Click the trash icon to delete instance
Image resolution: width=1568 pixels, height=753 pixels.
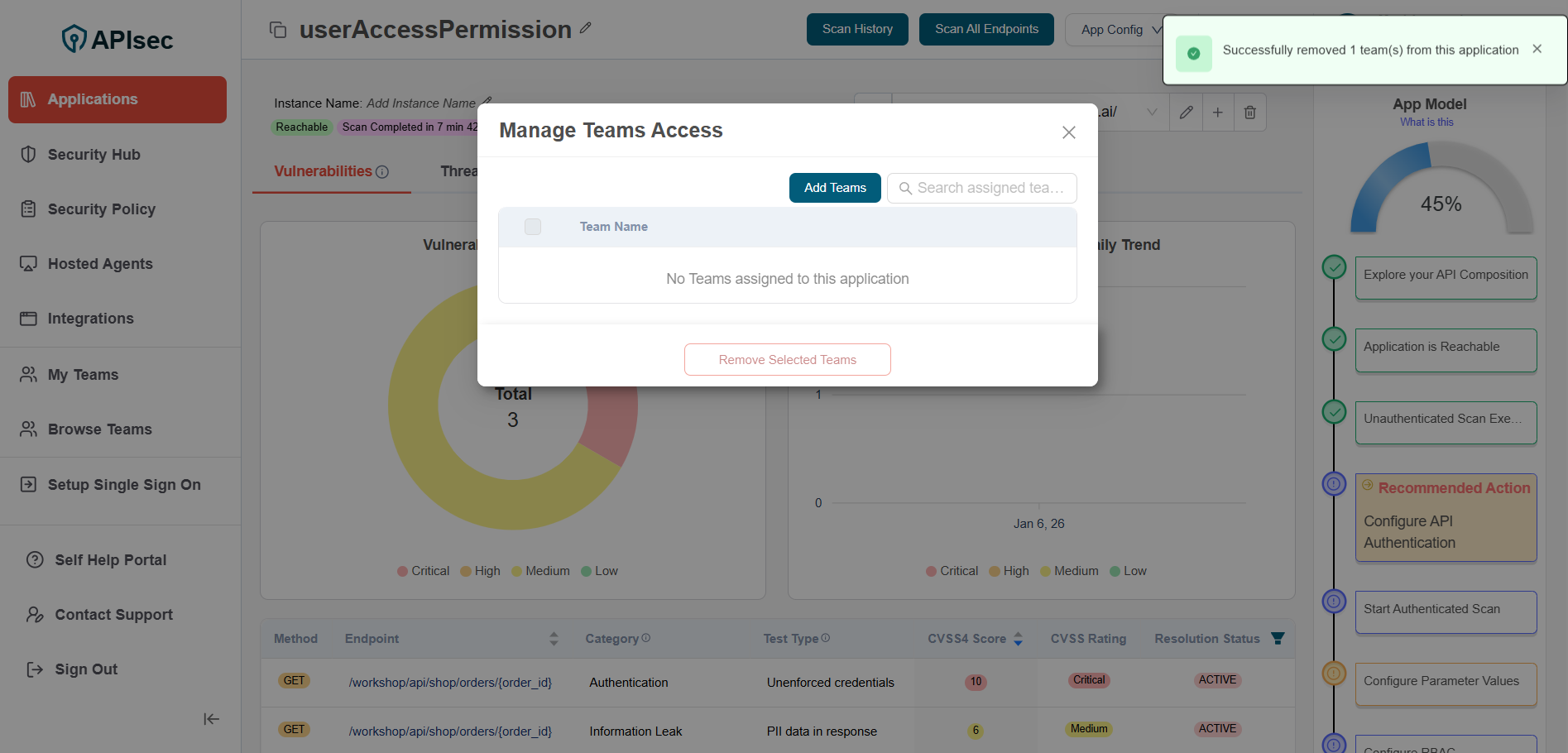(x=1249, y=113)
